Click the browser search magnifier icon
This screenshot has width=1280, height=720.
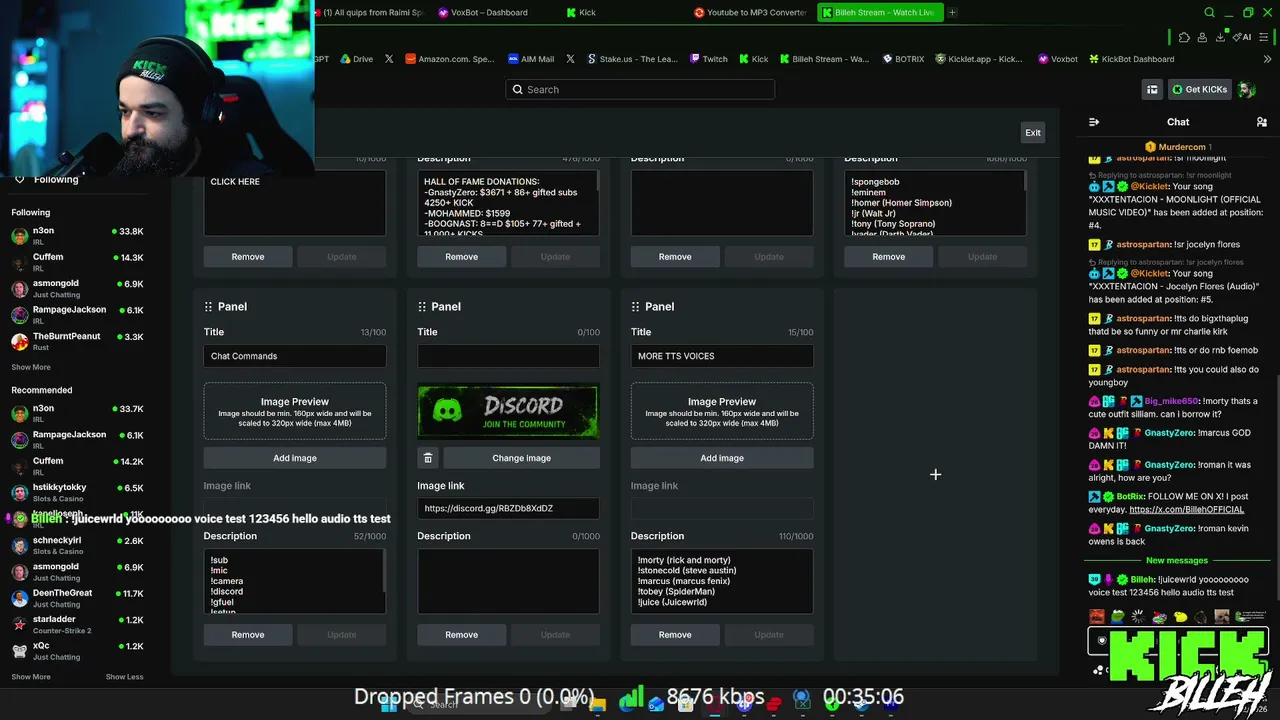click(1209, 13)
